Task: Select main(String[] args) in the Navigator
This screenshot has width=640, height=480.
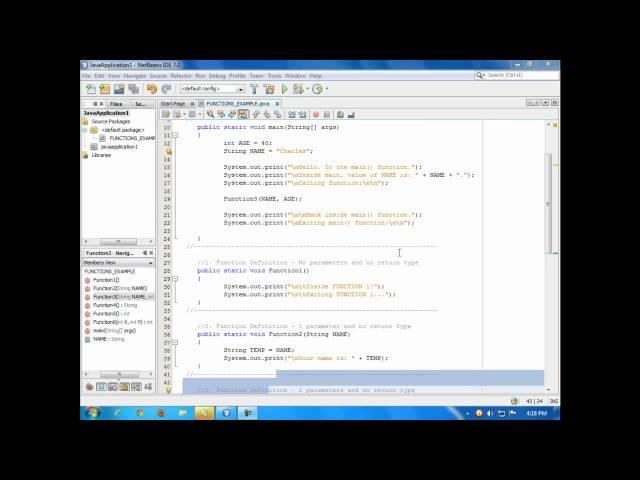Action: click(x=114, y=331)
